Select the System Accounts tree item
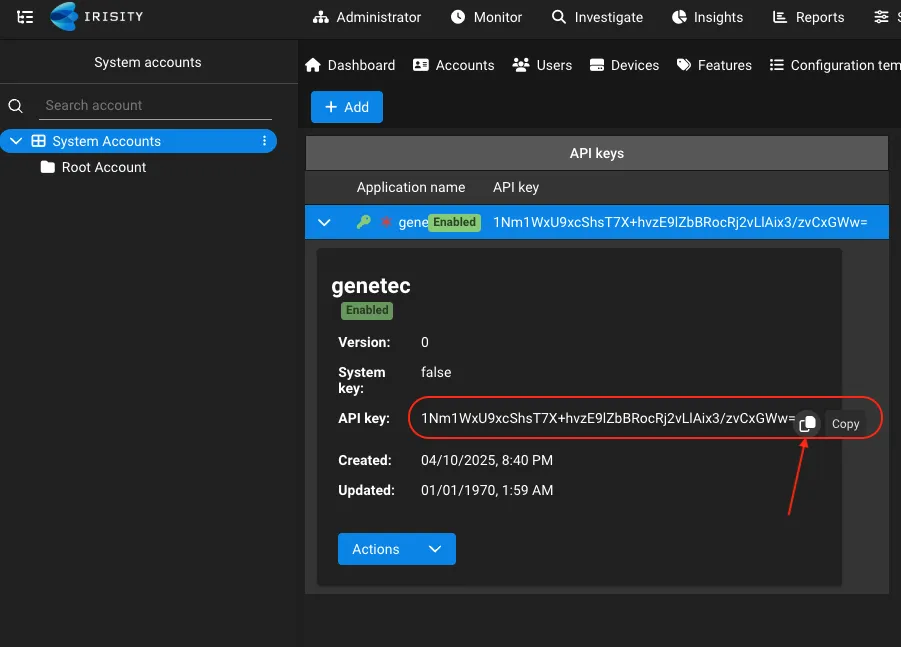 (x=138, y=141)
